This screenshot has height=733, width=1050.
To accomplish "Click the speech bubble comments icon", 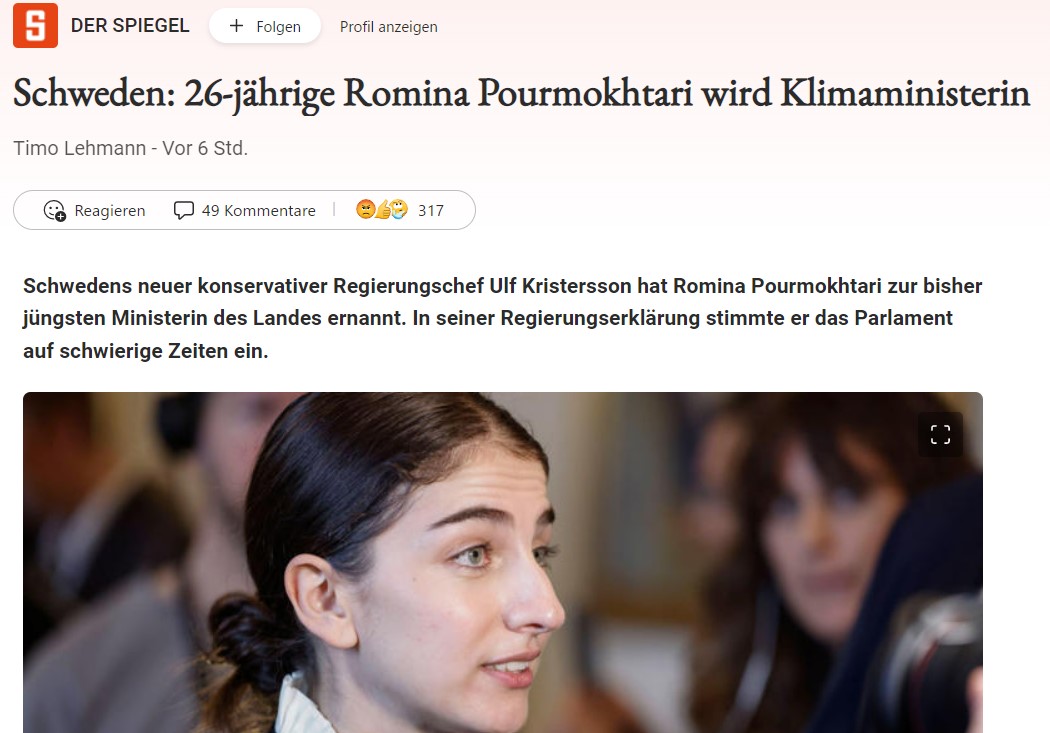I will coord(183,210).
